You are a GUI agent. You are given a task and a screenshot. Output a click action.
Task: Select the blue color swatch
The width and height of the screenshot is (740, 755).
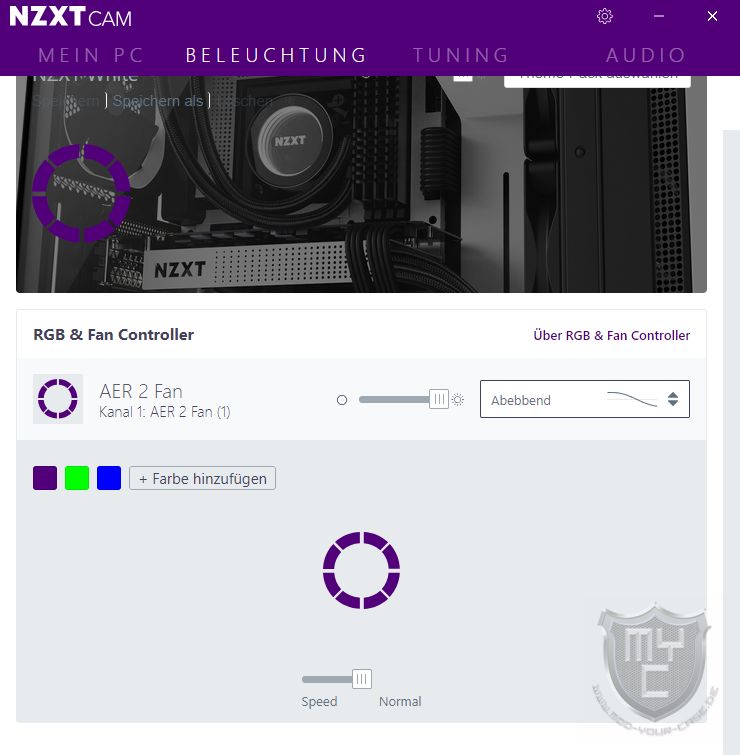click(109, 478)
